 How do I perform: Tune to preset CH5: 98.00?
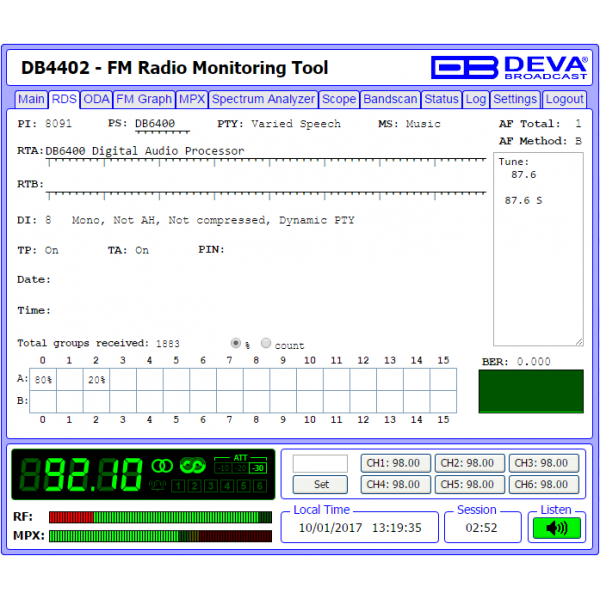point(470,484)
